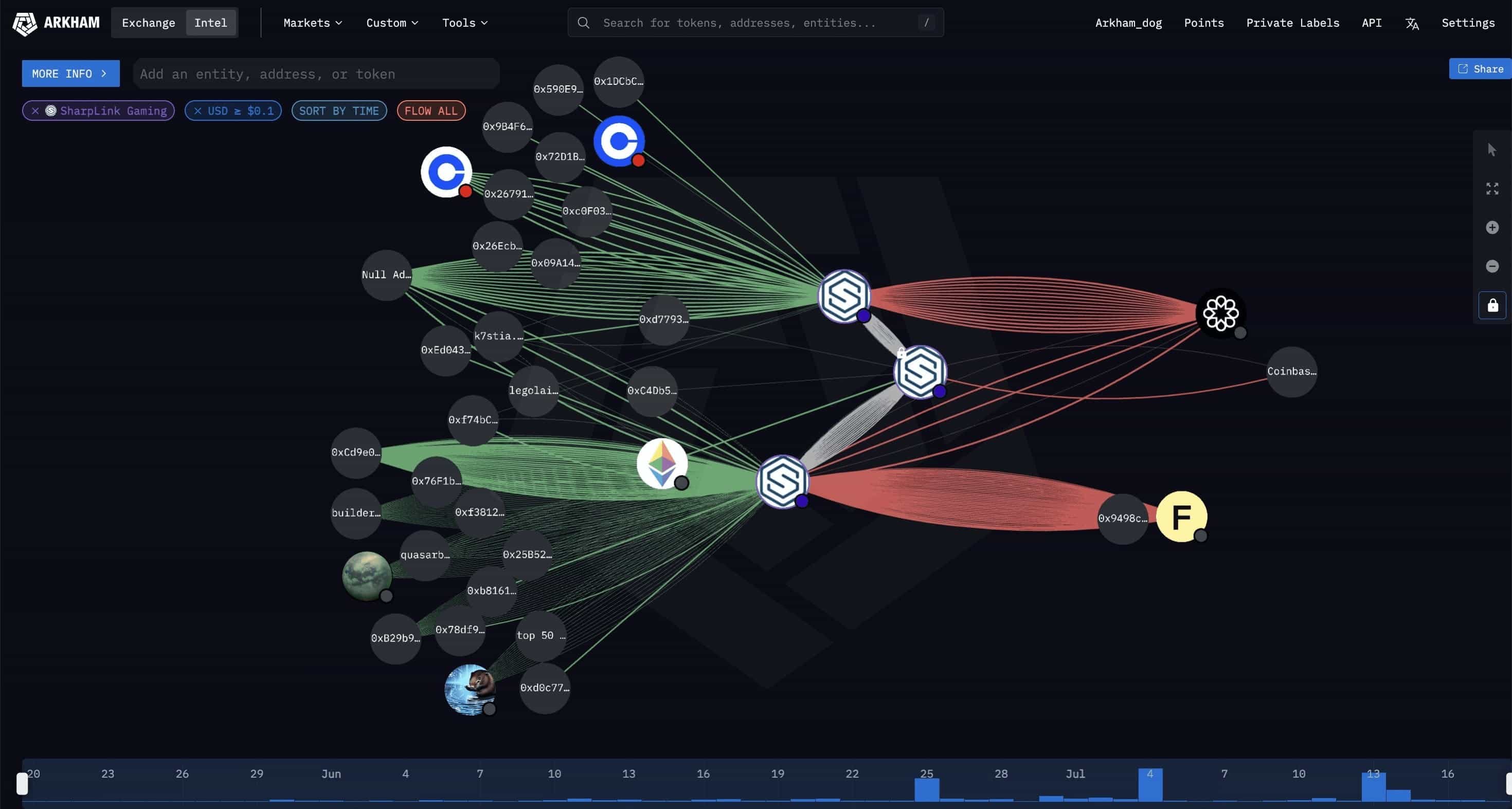Click the cursor pointer tool icon

click(1491, 150)
